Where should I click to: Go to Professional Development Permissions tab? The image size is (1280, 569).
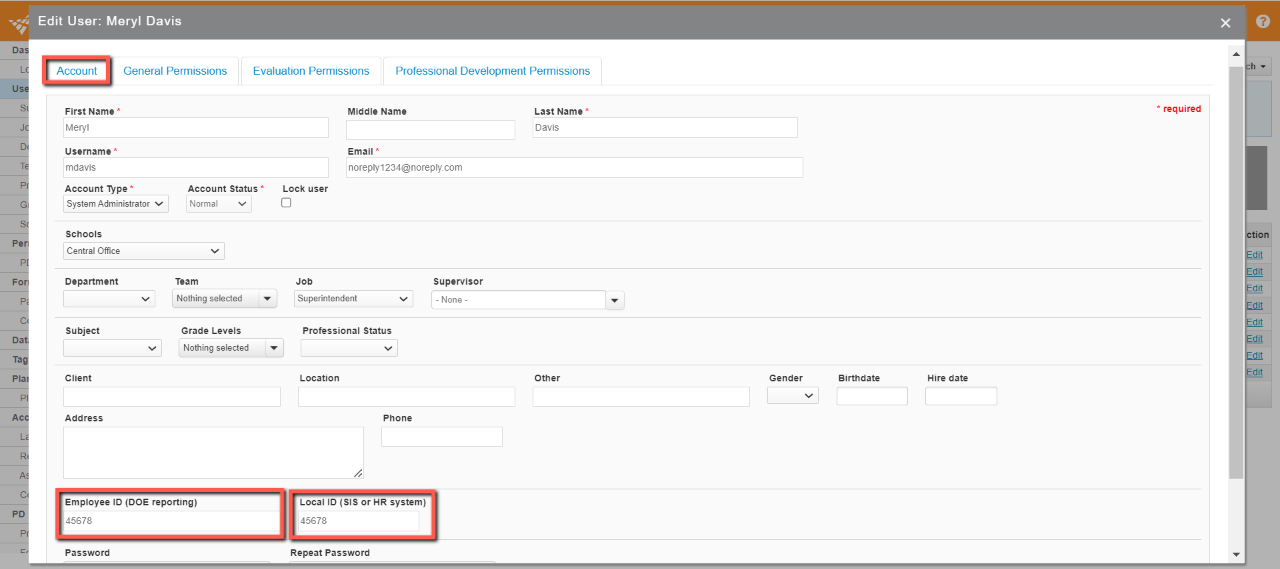[x=492, y=71]
